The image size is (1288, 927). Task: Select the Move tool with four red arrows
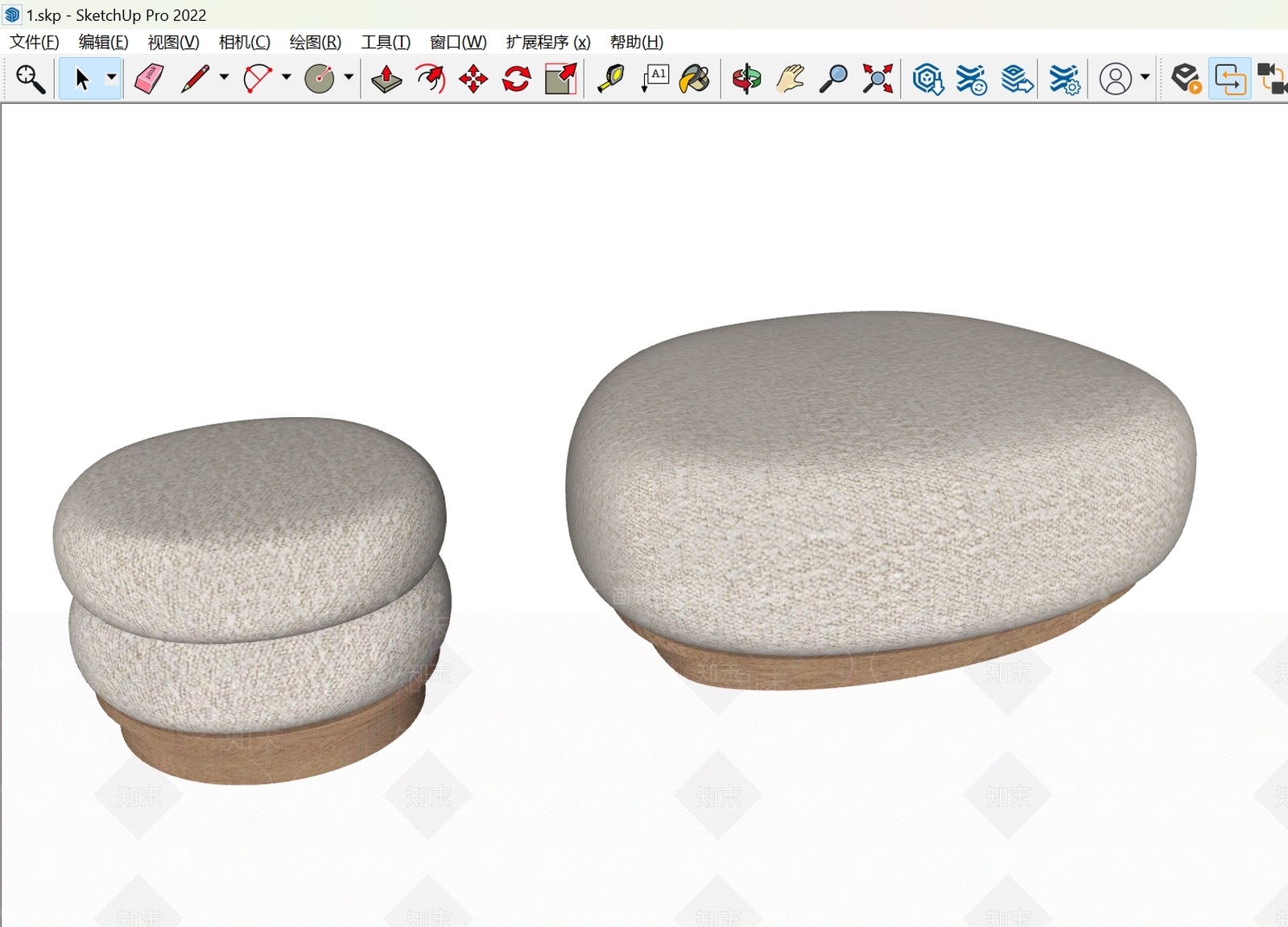[473, 79]
